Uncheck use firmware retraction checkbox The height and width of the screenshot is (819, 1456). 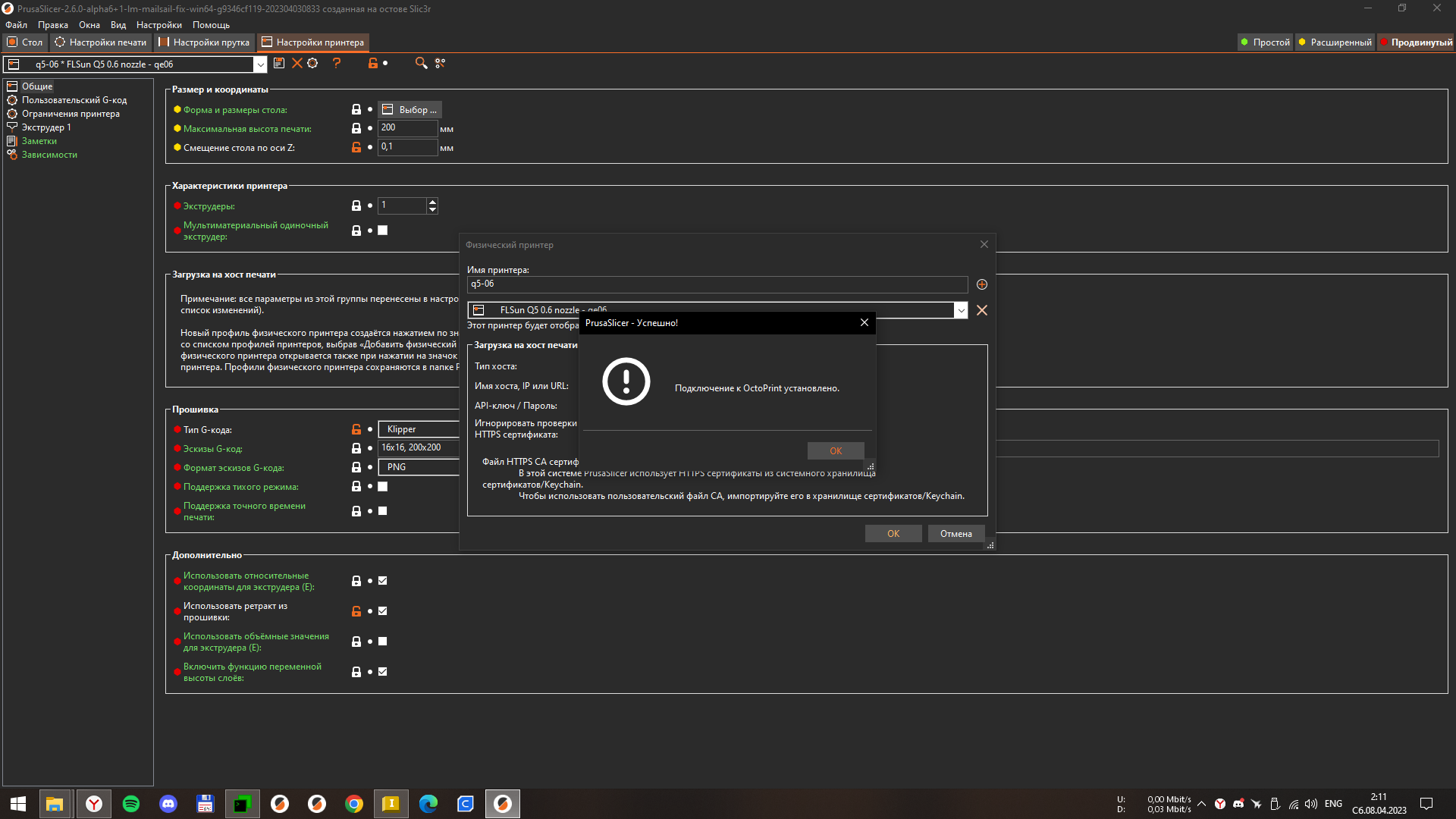coord(383,610)
